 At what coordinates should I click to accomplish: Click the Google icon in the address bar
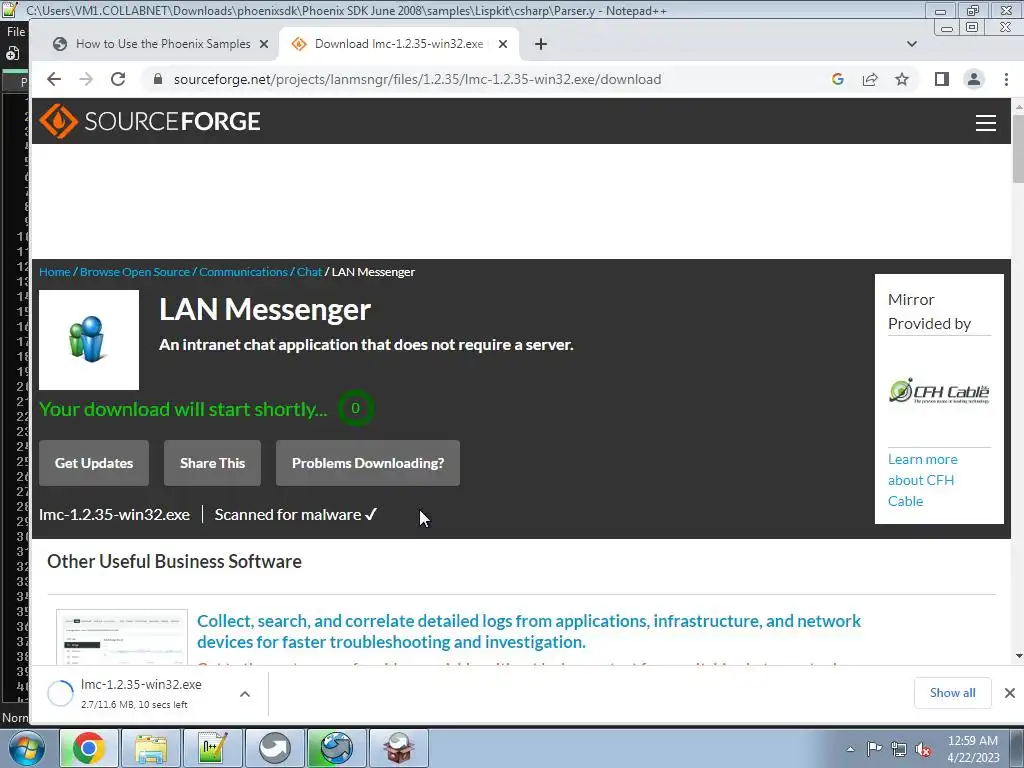tap(838, 79)
